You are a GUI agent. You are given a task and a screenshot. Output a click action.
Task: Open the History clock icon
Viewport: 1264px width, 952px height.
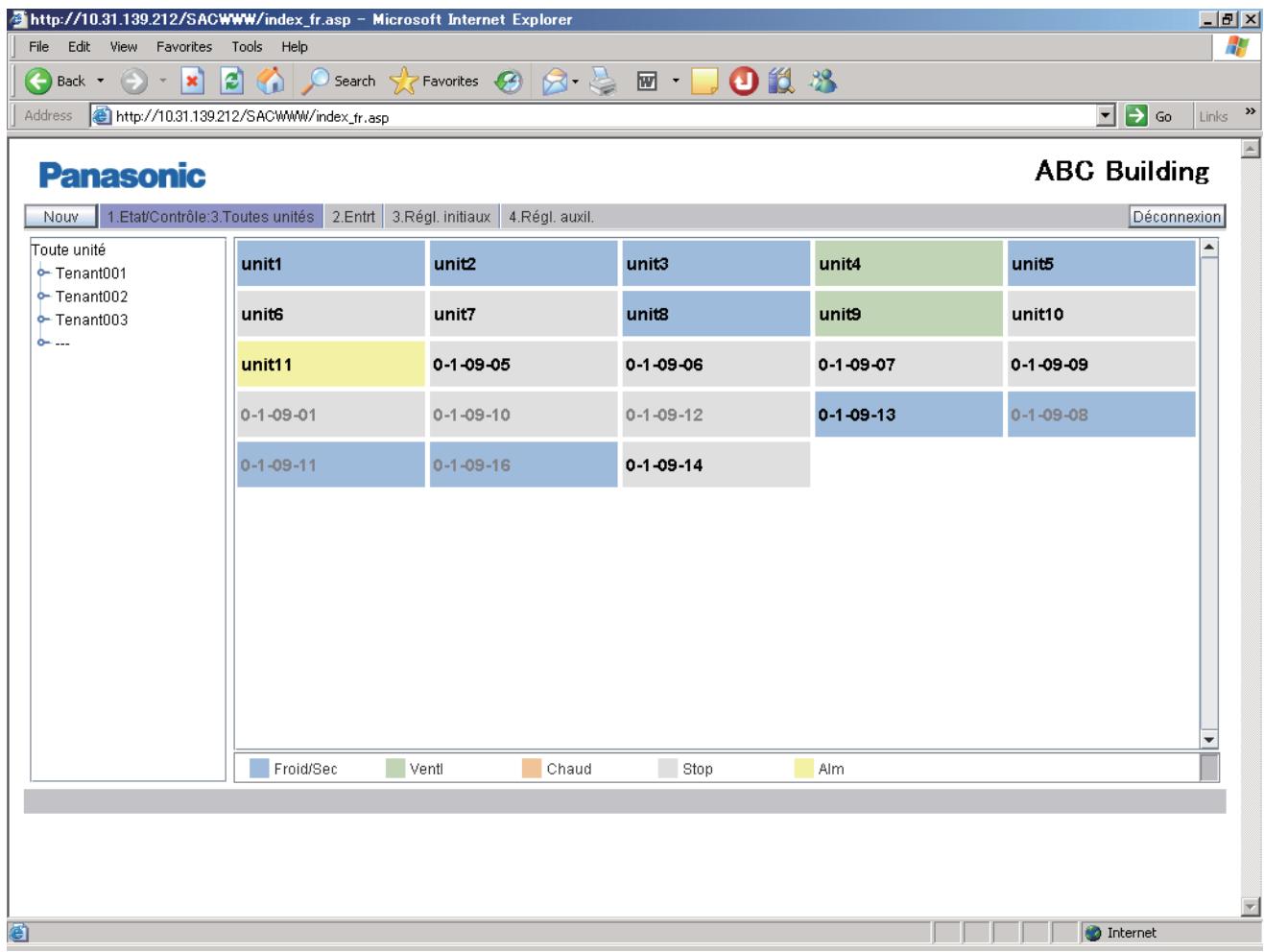point(509,83)
